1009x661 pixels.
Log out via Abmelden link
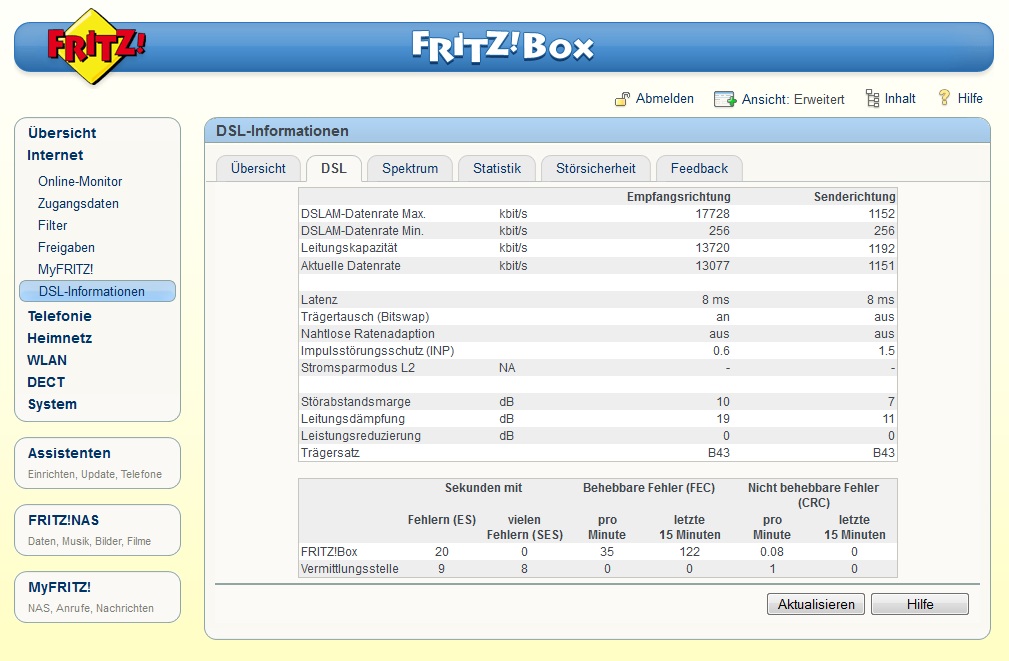point(665,98)
